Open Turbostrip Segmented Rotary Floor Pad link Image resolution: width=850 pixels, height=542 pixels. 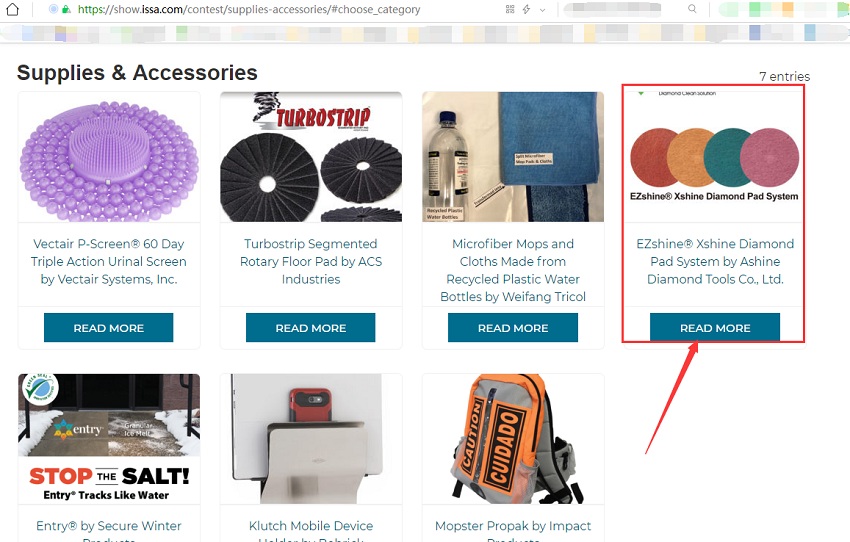point(311,261)
